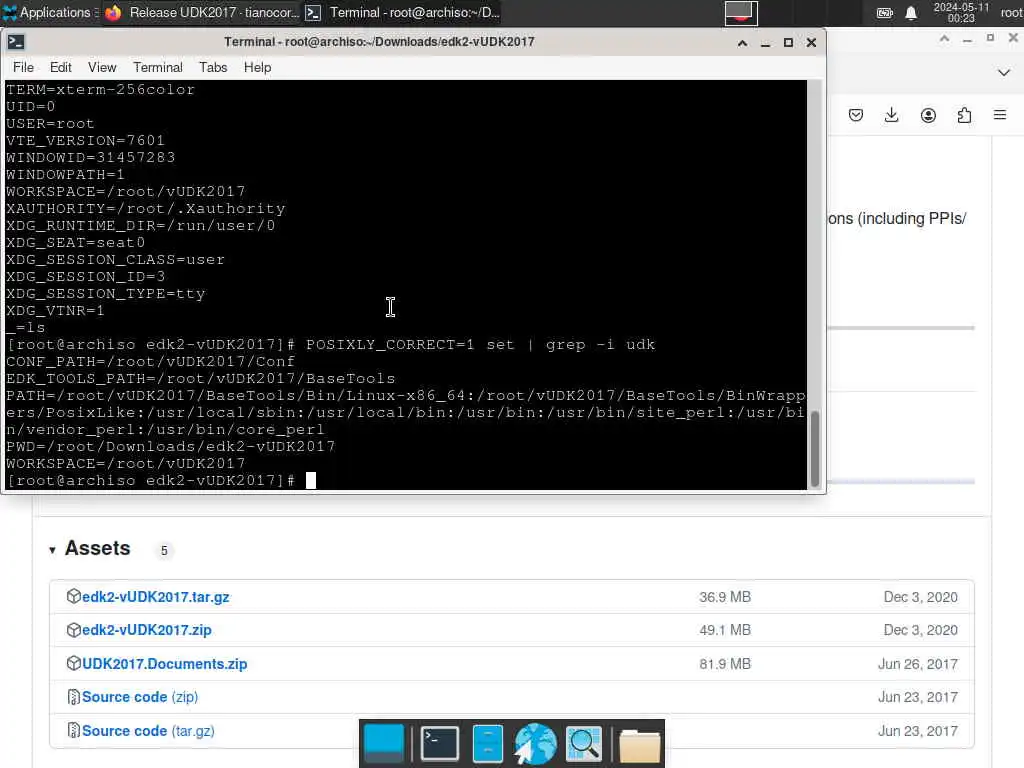This screenshot has height=768, width=1024.
Task: Click the file-zip icon beside Source code (zip)
Action: point(73,697)
